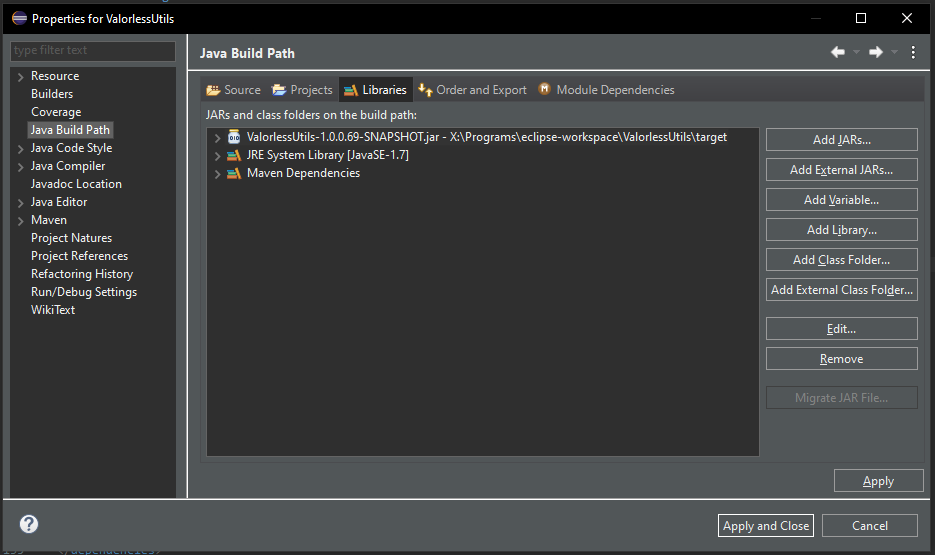935x555 pixels.
Task: Select the Java Editor label
Action: pyautogui.click(x=59, y=202)
